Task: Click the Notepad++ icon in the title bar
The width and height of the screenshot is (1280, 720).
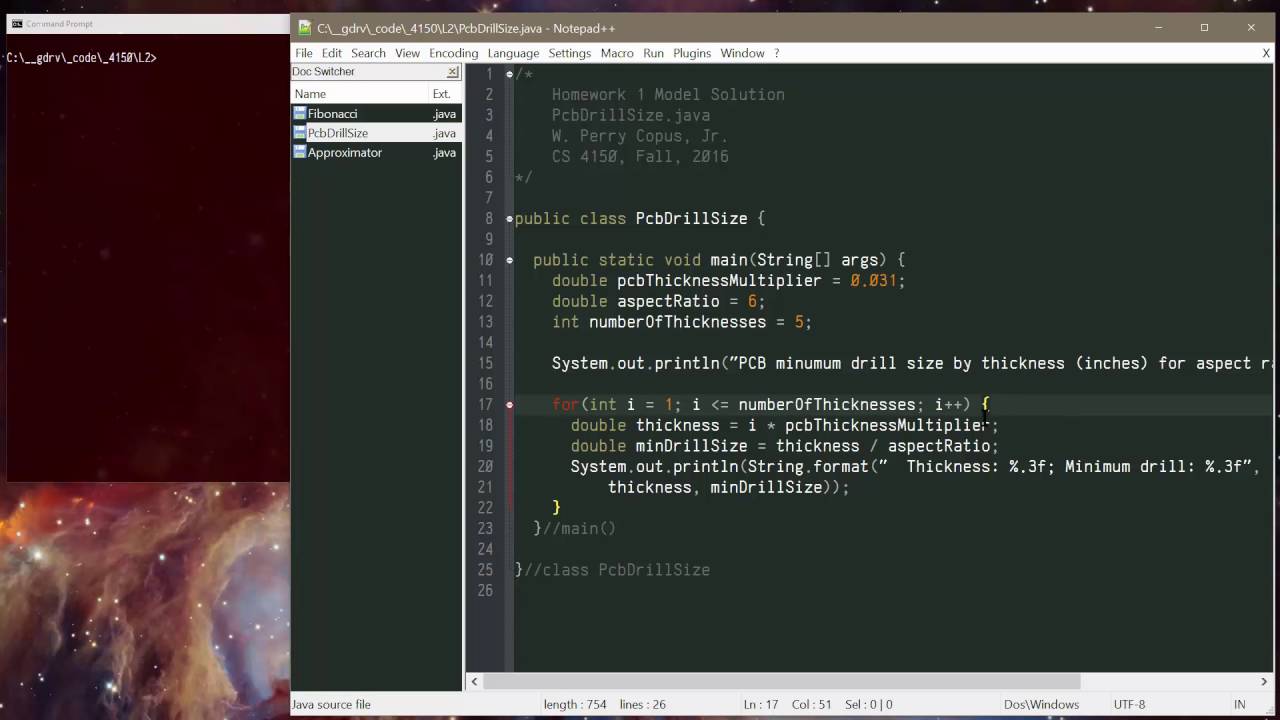Action: (305, 28)
